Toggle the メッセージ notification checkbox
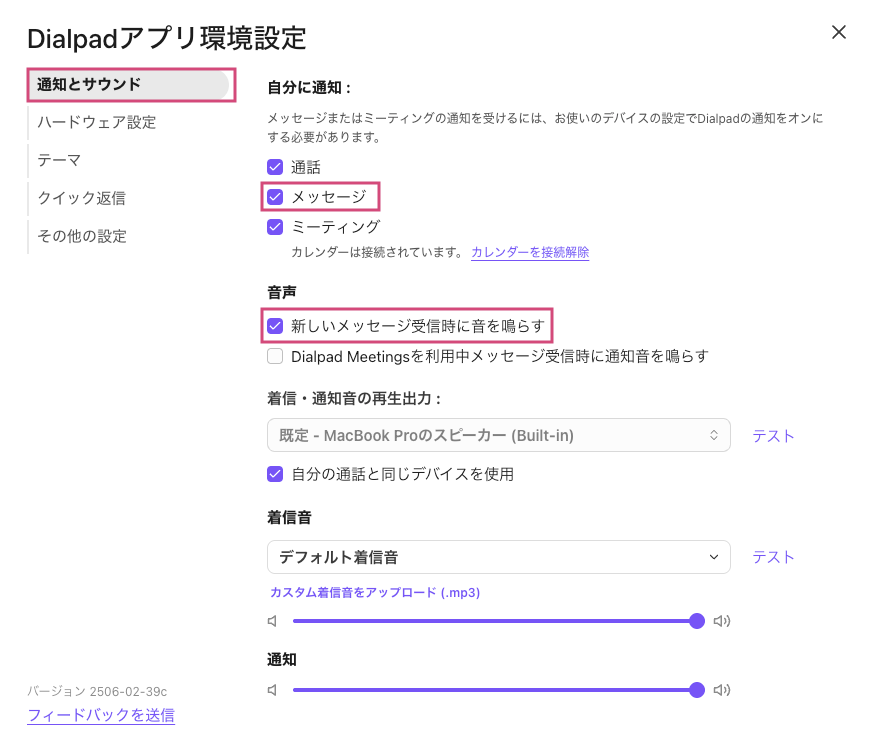The image size is (870, 755). point(275,197)
